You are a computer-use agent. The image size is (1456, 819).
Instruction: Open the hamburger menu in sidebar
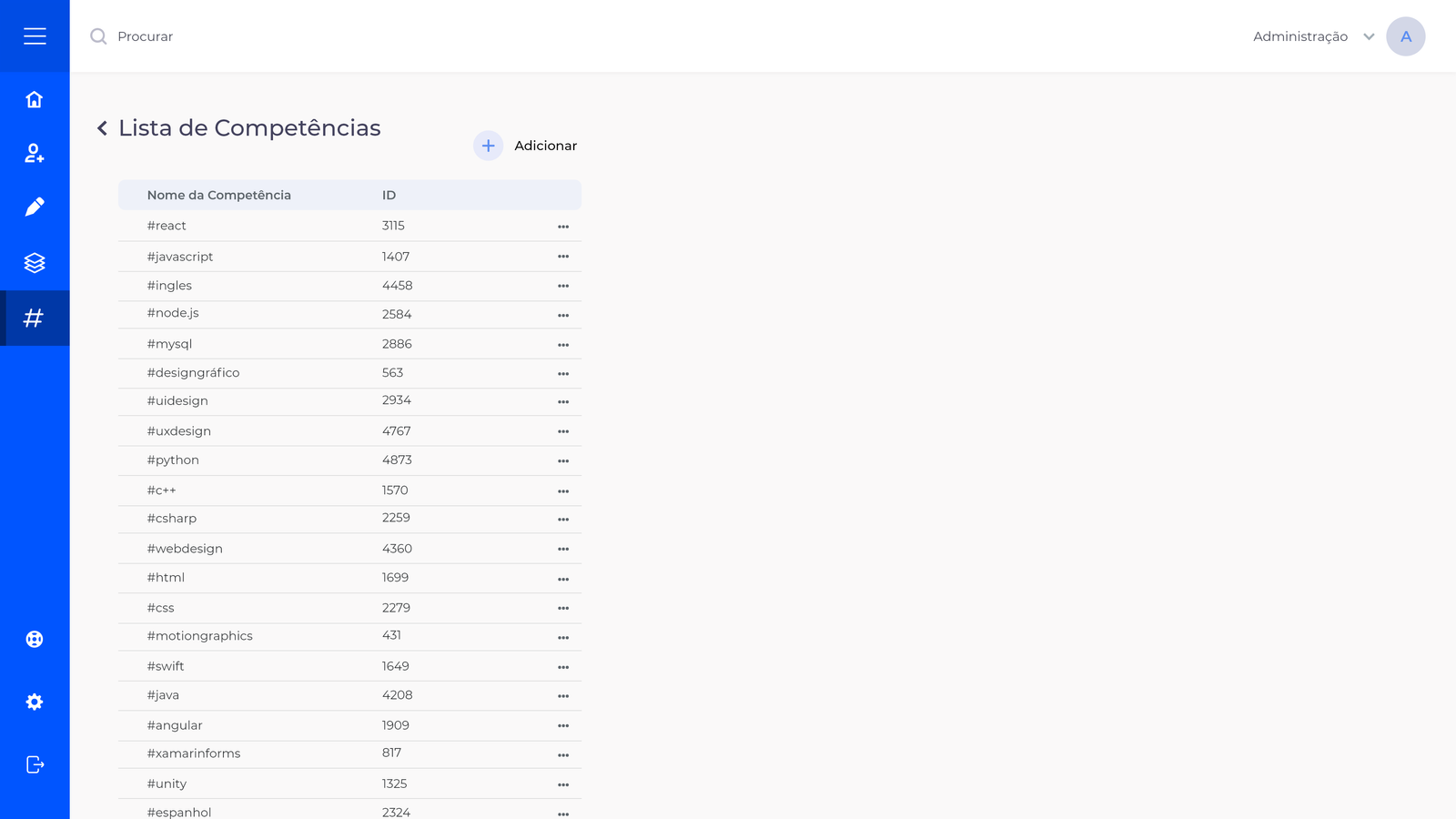pos(35,36)
